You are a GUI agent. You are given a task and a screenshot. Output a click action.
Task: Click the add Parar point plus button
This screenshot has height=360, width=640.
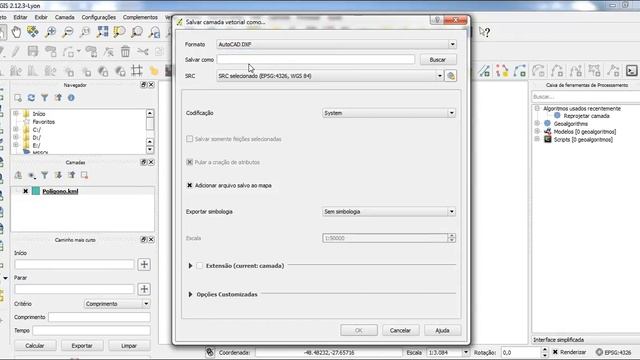(x=144, y=289)
